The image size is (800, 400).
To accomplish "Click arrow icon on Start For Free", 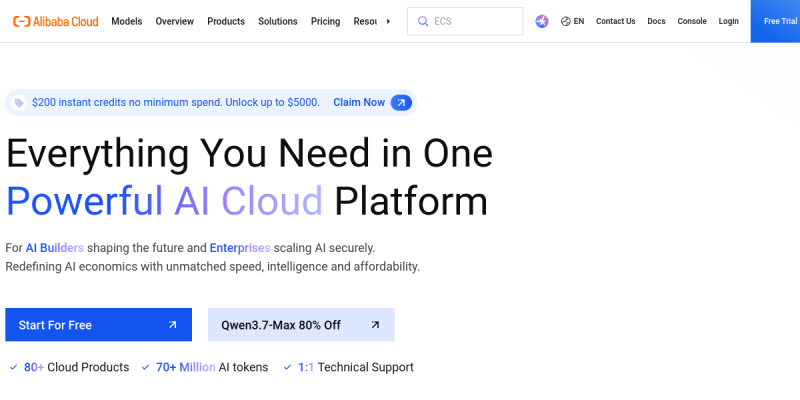I will point(172,324).
